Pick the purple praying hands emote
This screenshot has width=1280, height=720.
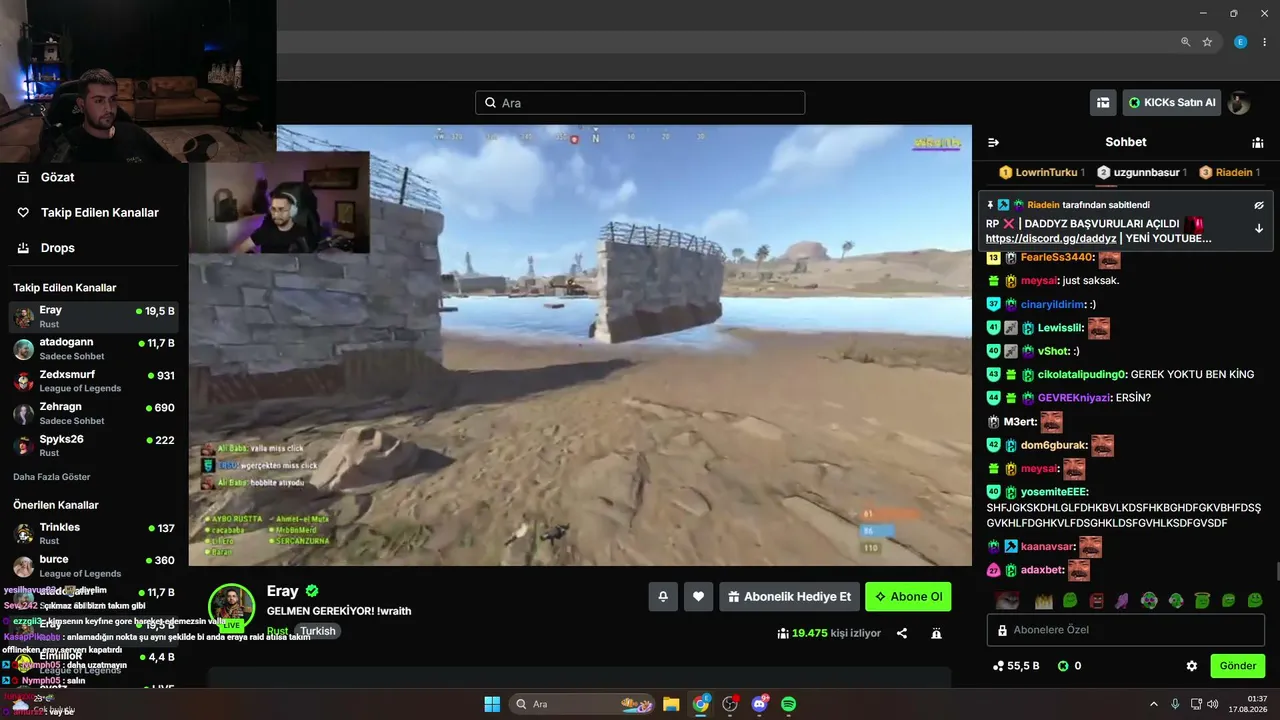pos(1123,601)
